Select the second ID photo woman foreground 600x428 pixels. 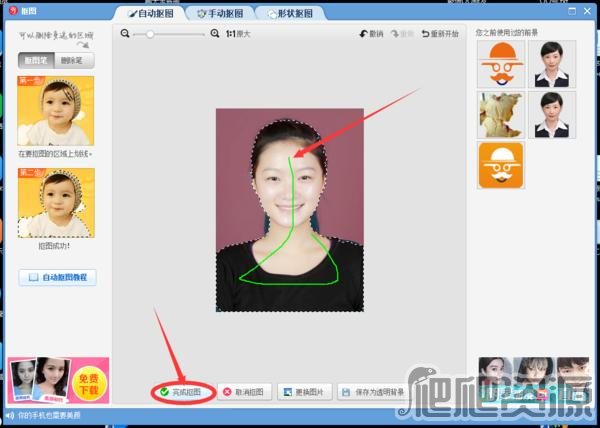point(552,115)
